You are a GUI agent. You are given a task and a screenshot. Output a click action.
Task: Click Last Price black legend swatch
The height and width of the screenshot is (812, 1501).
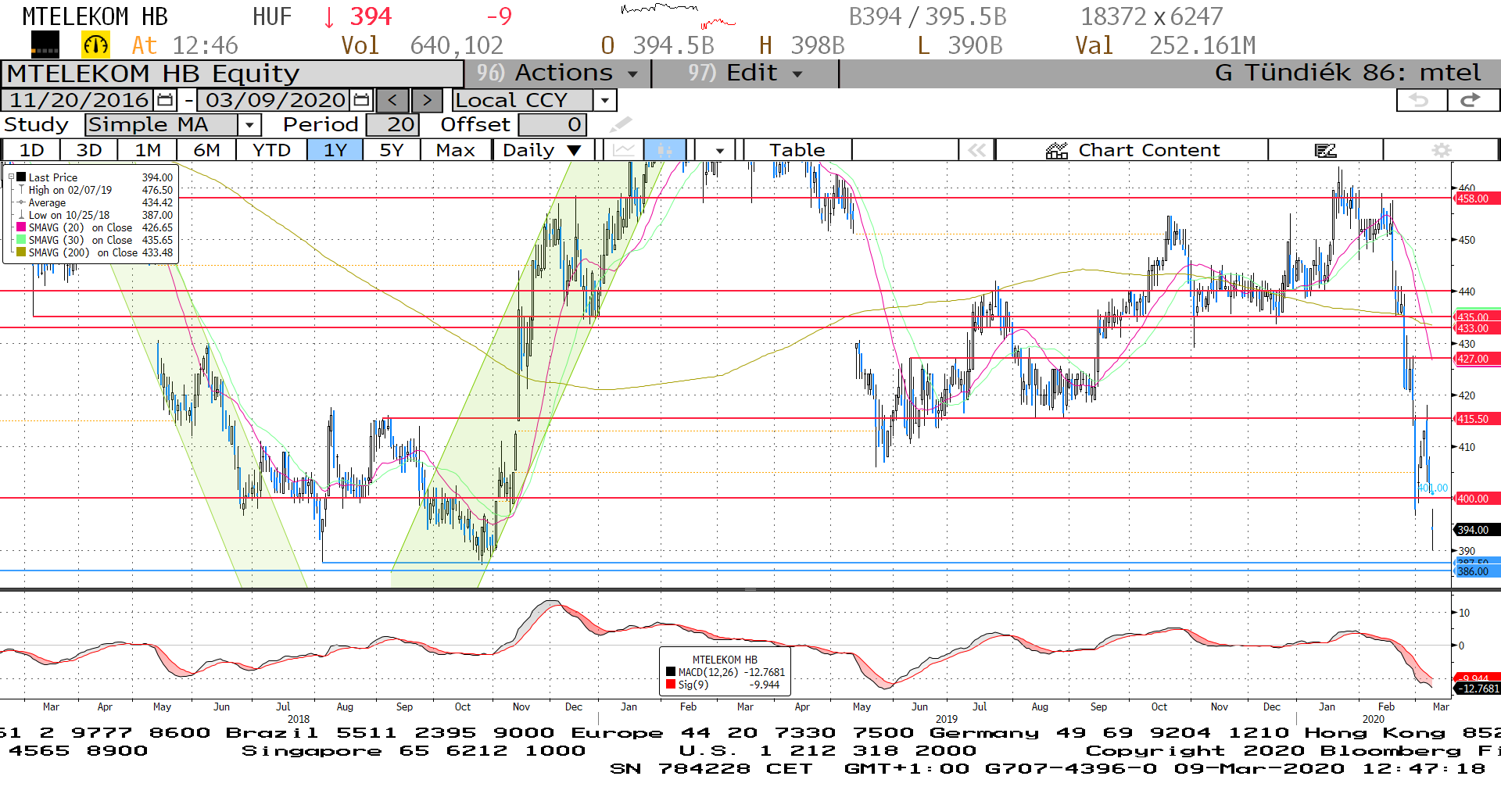[x=21, y=177]
